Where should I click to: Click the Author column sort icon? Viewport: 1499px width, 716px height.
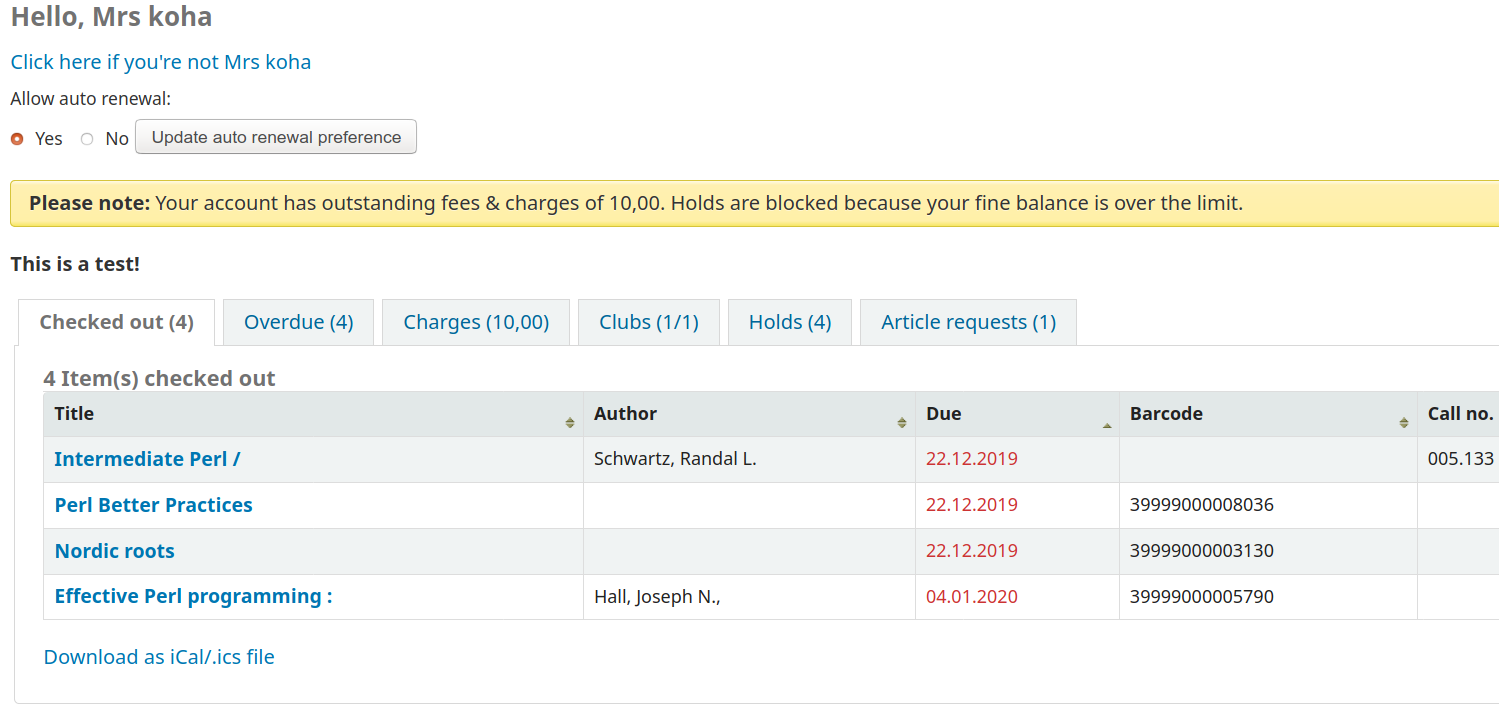902,423
